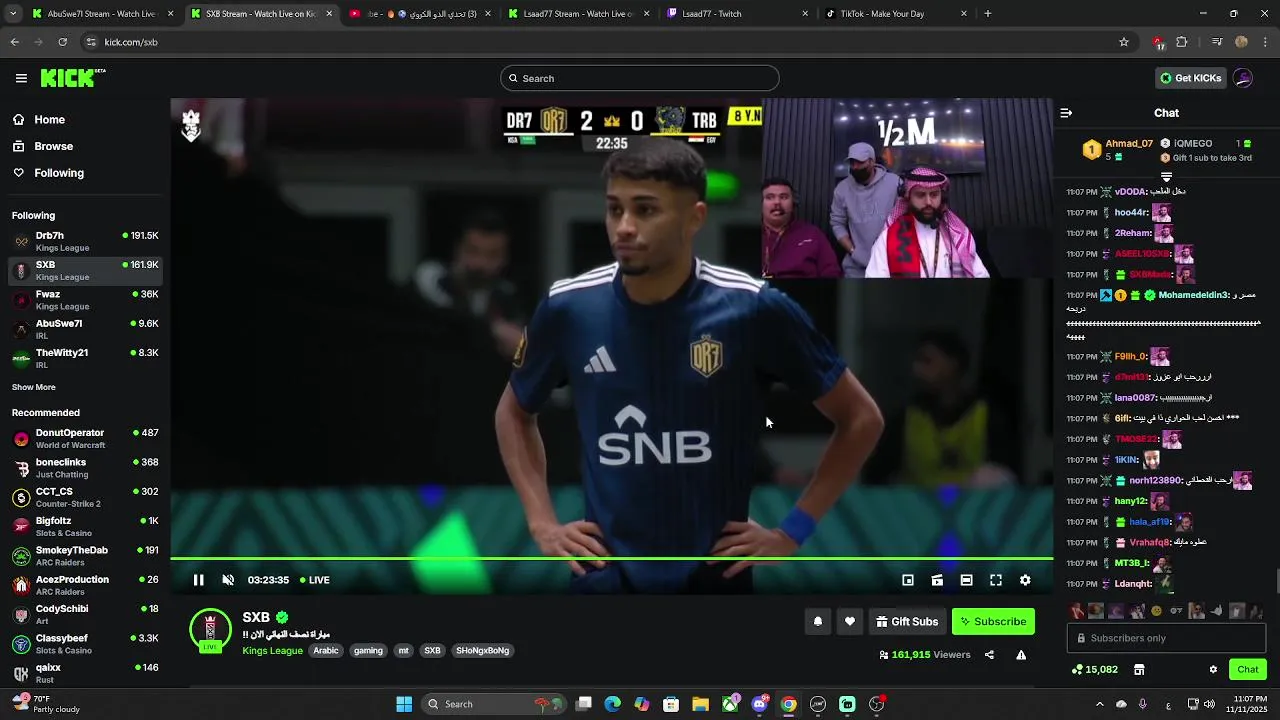Open TheWitty21 channel in sidebar
The height and width of the screenshot is (720, 1280).
pyautogui.click(x=85, y=358)
